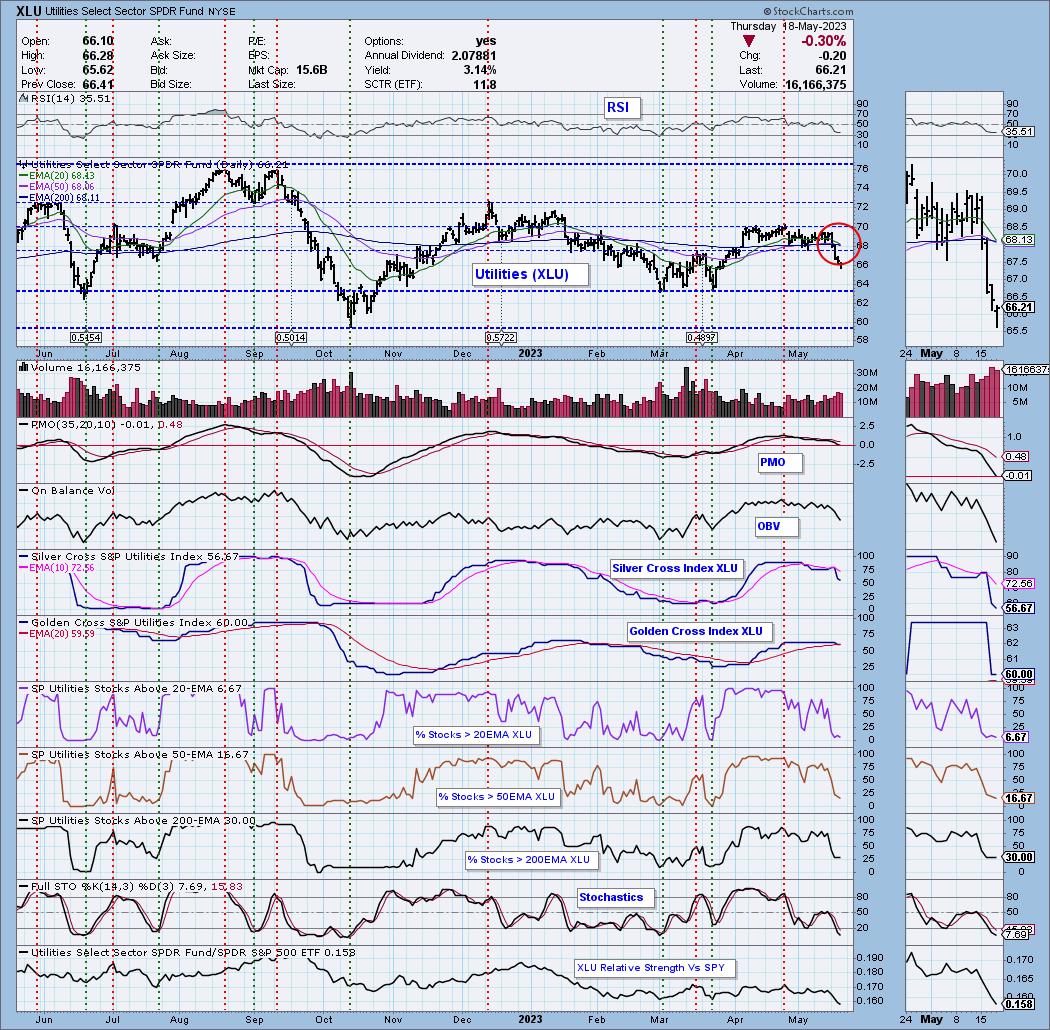Screen dimensions: 1050x1030
Task: Click the 72.56 Silver Cross EMA tag
Action: point(1020,584)
